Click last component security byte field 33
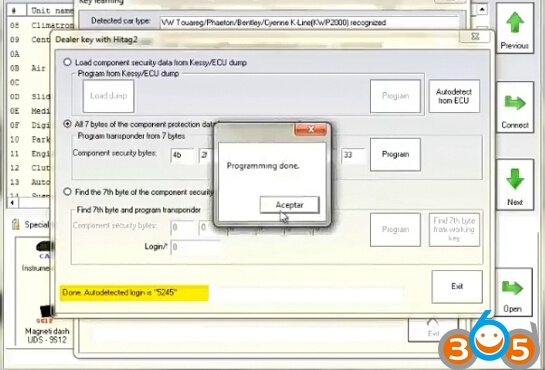 point(353,155)
